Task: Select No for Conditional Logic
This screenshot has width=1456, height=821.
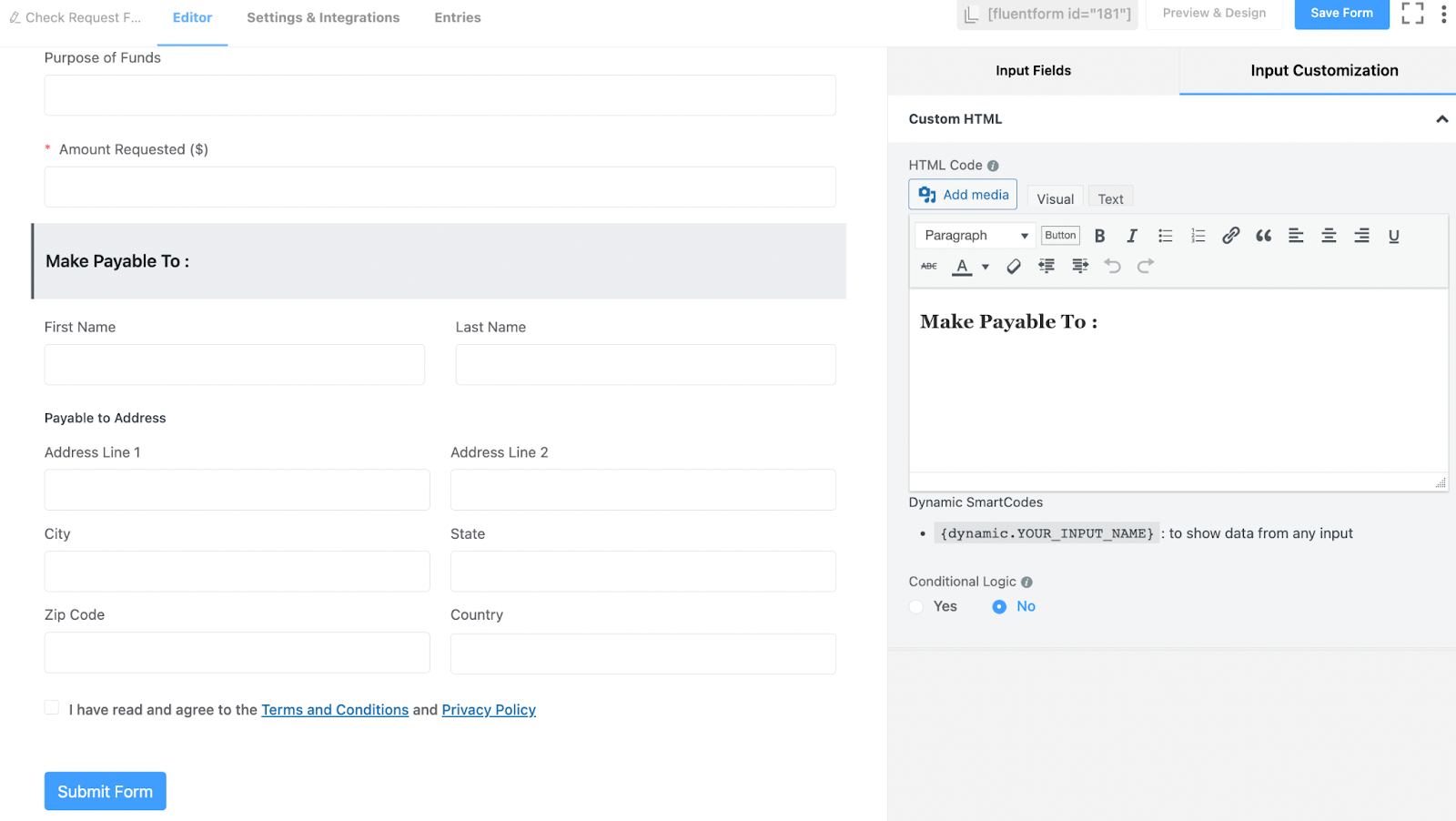Action: (x=999, y=606)
